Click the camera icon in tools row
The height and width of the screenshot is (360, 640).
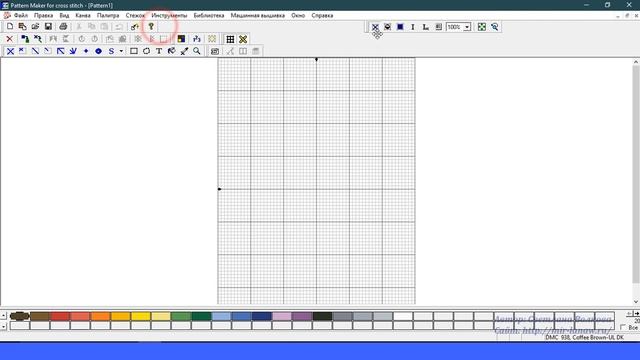coord(215,51)
